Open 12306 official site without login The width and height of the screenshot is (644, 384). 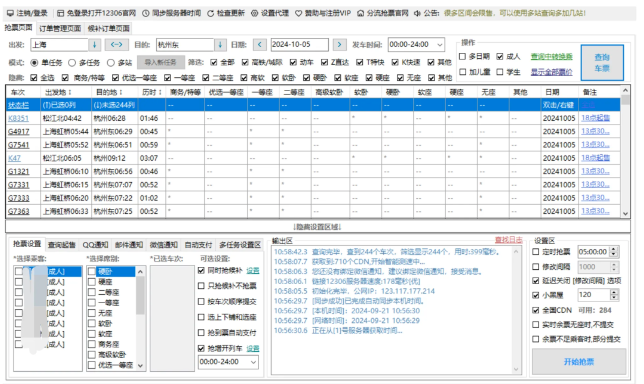coord(96,13)
